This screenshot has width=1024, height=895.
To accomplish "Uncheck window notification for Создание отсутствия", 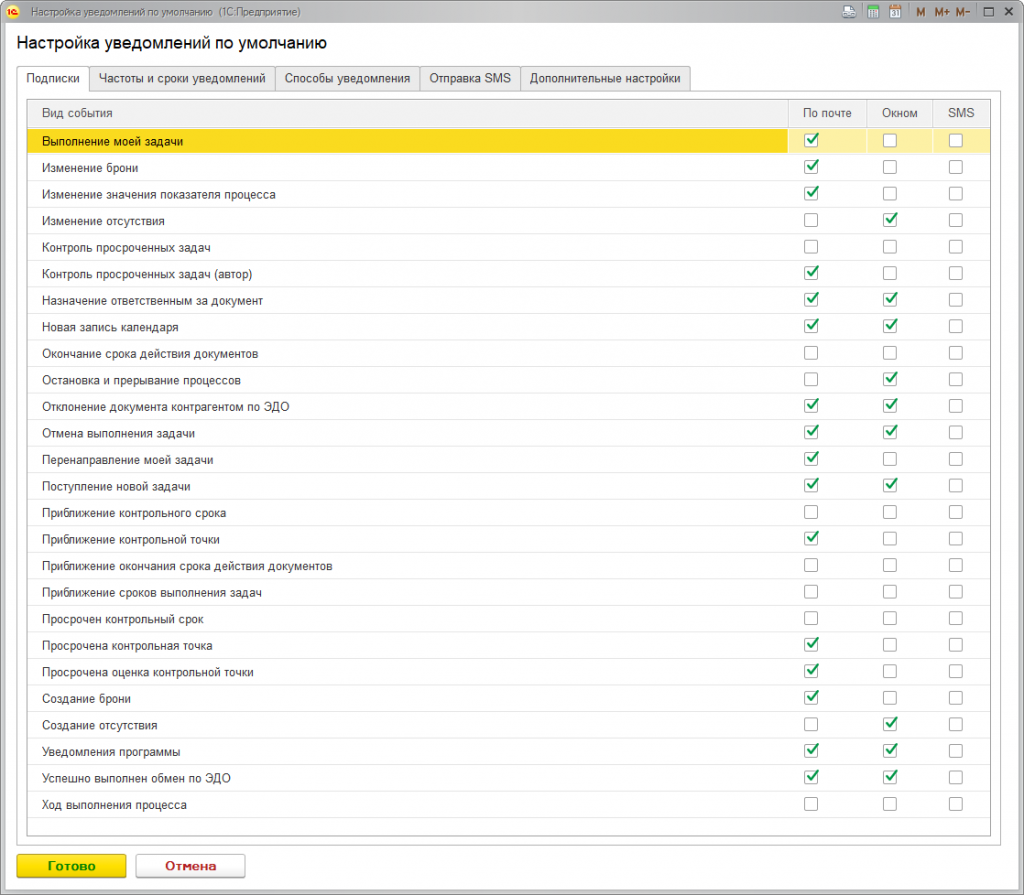I will coord(889,724).
